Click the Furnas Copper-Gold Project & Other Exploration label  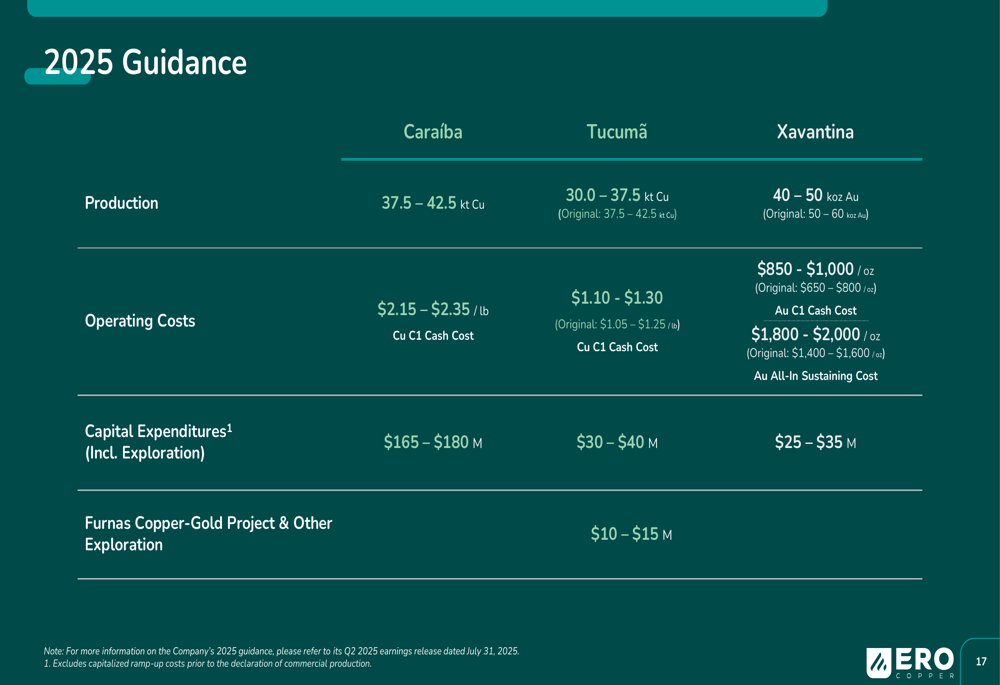click(209, 534)
